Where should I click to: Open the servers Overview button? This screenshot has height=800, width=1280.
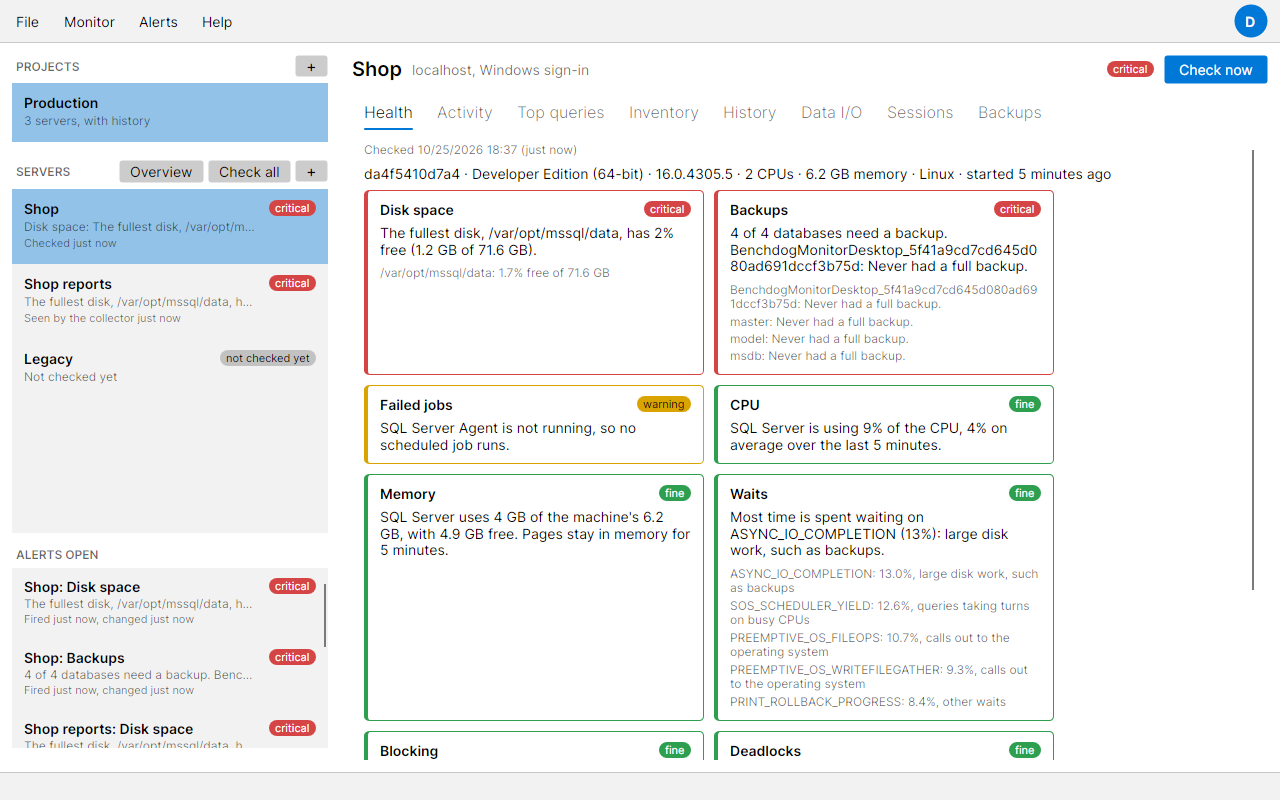(161, 172)
